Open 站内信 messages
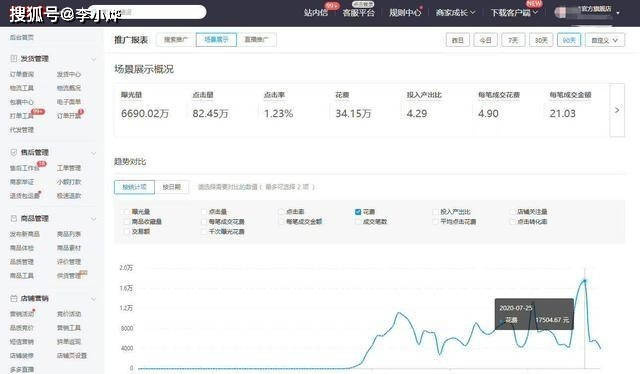 316,13
